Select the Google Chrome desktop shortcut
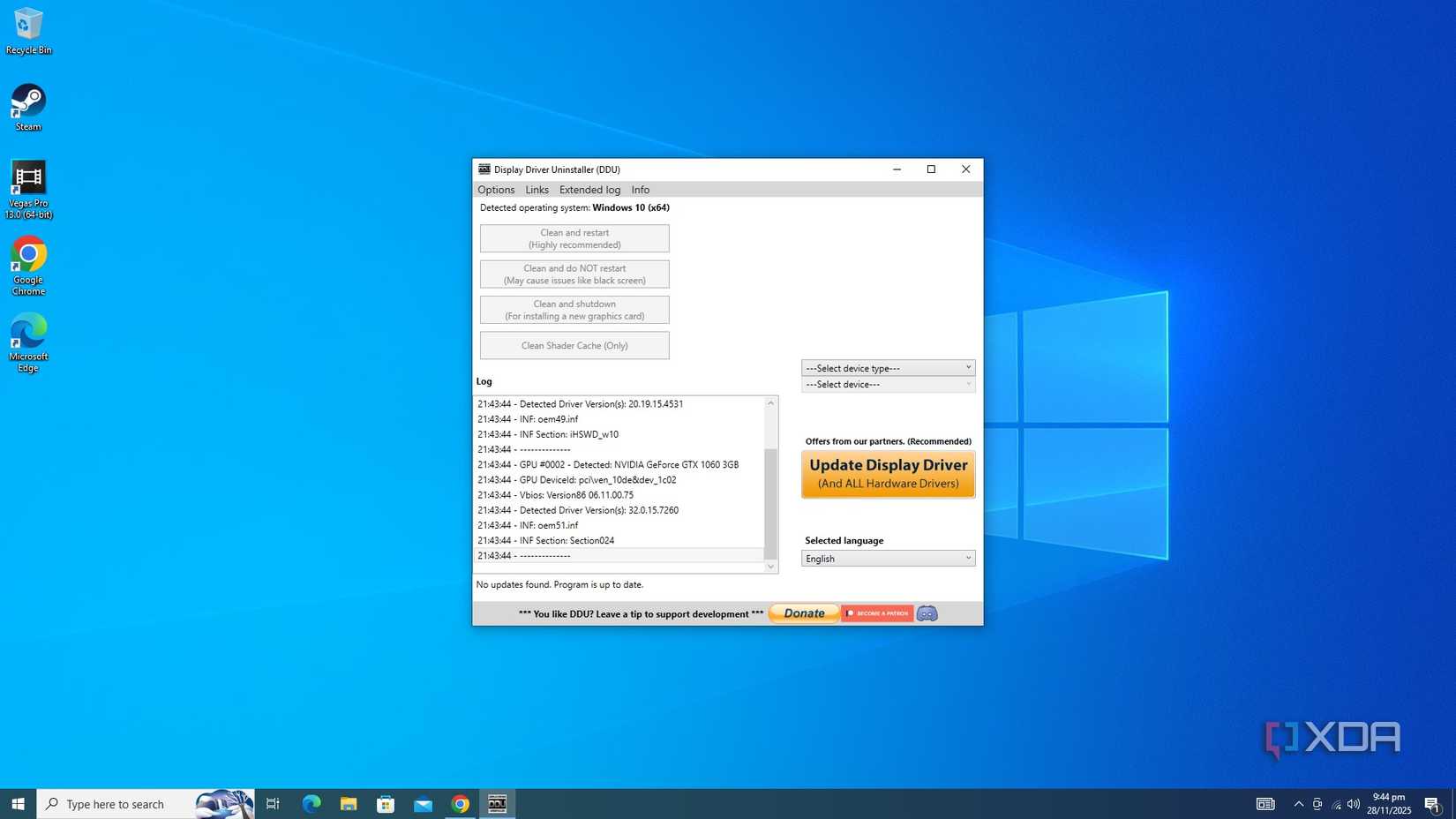The height and width of the screenshot is (819, 1456). click(x=28, y=266)
